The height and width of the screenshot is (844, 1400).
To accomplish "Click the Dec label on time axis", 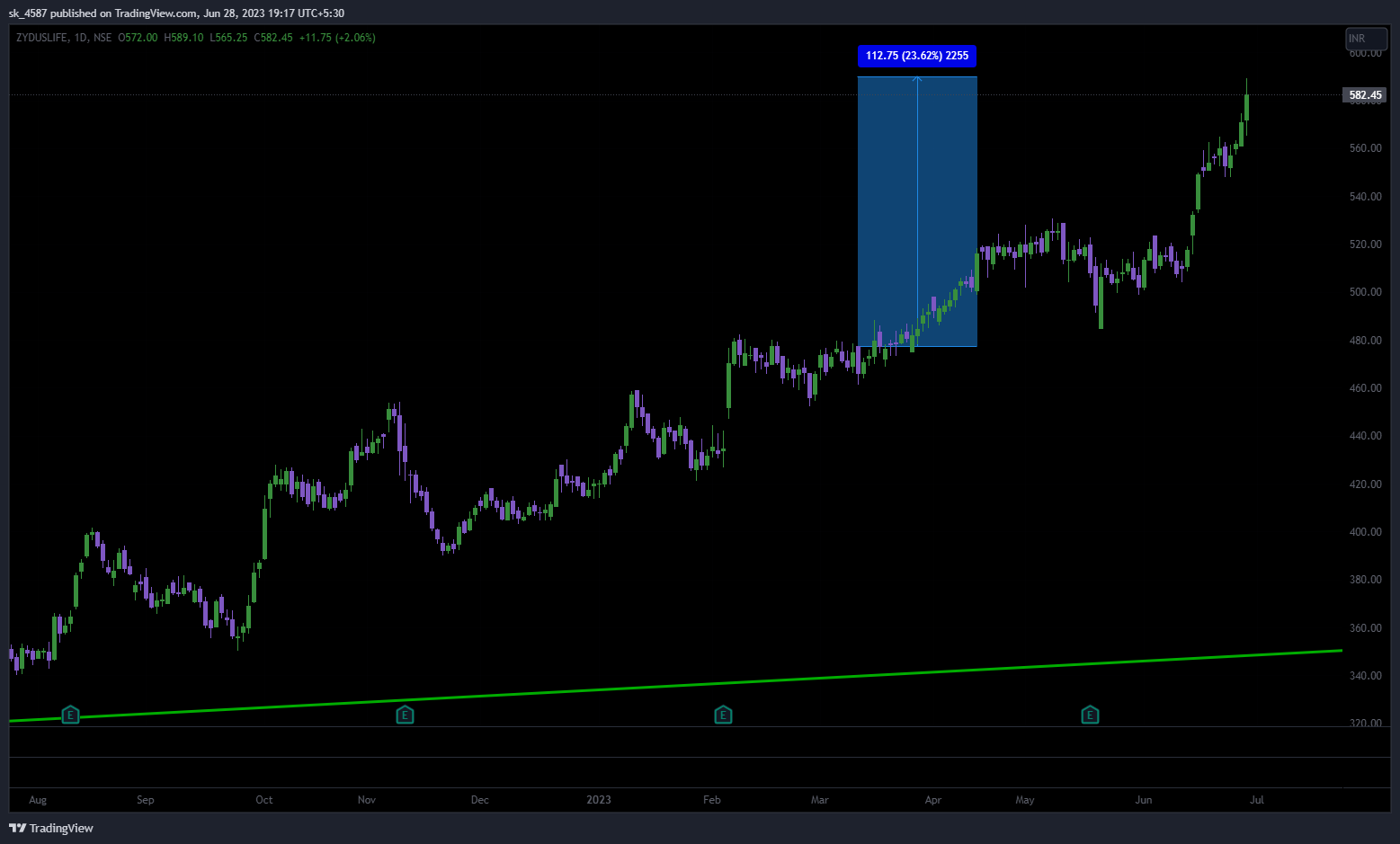I will tap(480, 800).
